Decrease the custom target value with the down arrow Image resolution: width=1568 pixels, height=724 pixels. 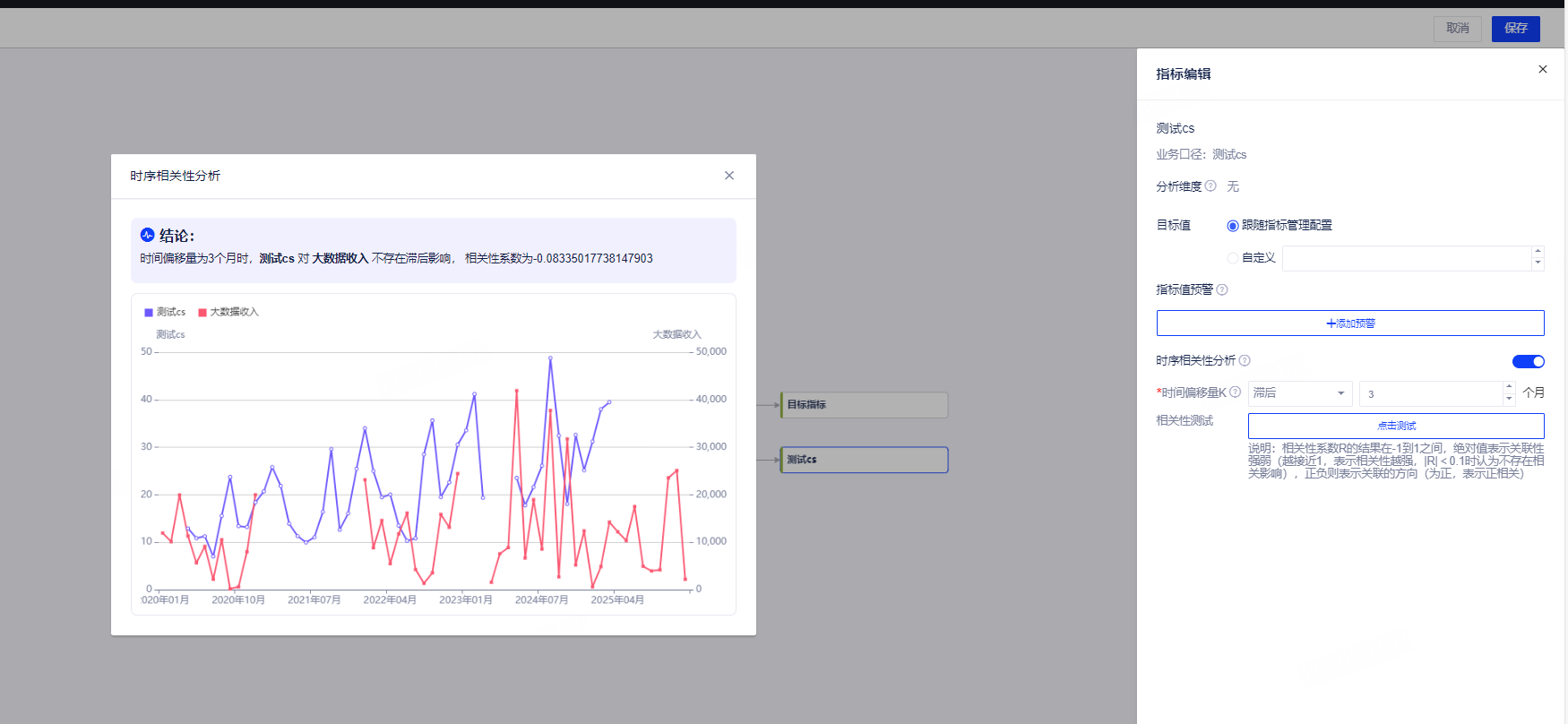point(1538,263)
